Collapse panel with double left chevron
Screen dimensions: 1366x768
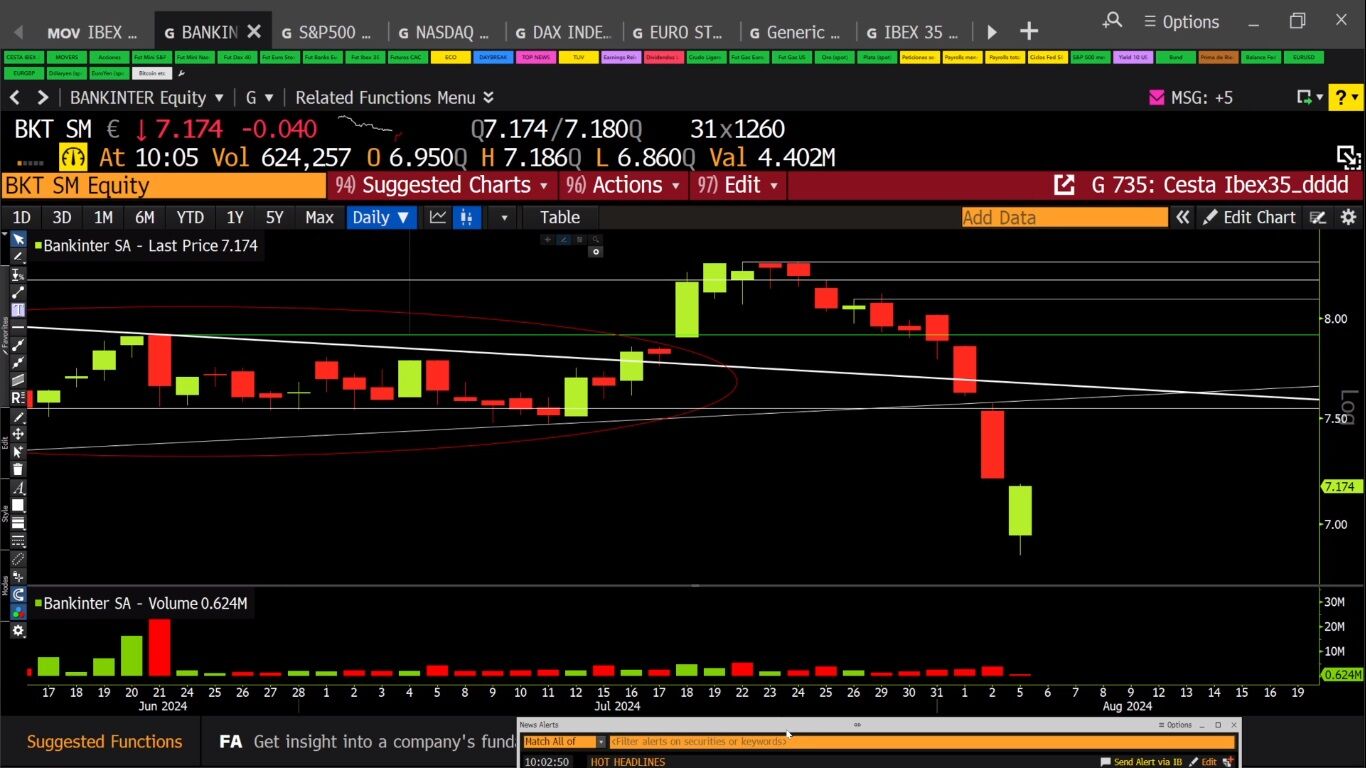(1183, 217)
